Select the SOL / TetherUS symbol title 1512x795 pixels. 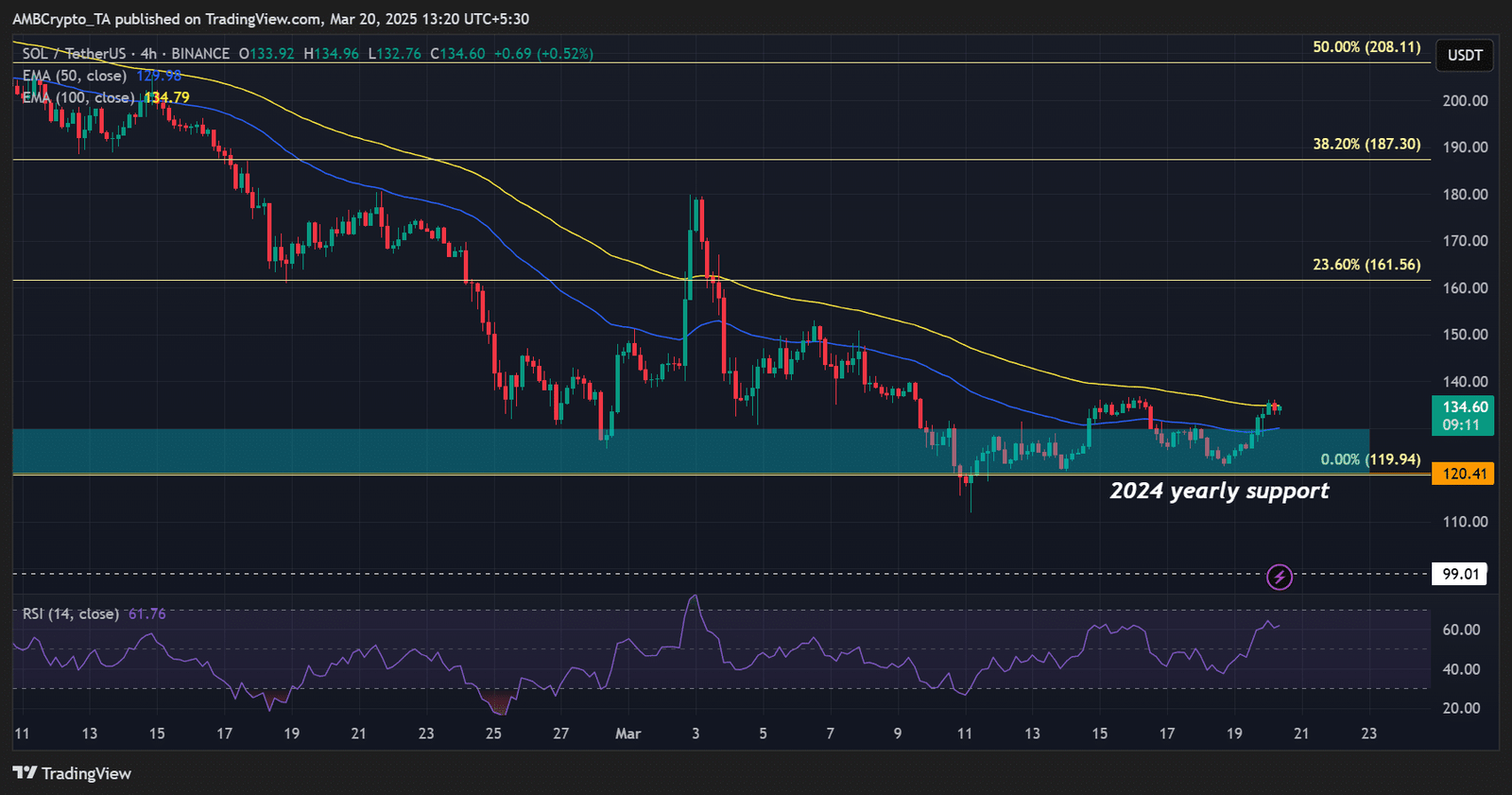pos(74,54)
